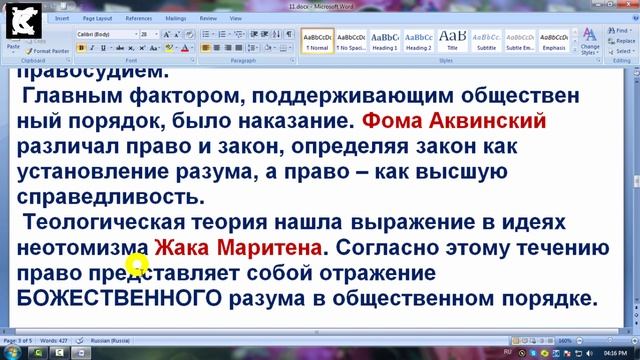
Task: Click the Numbering list icon
Action: 222,35
